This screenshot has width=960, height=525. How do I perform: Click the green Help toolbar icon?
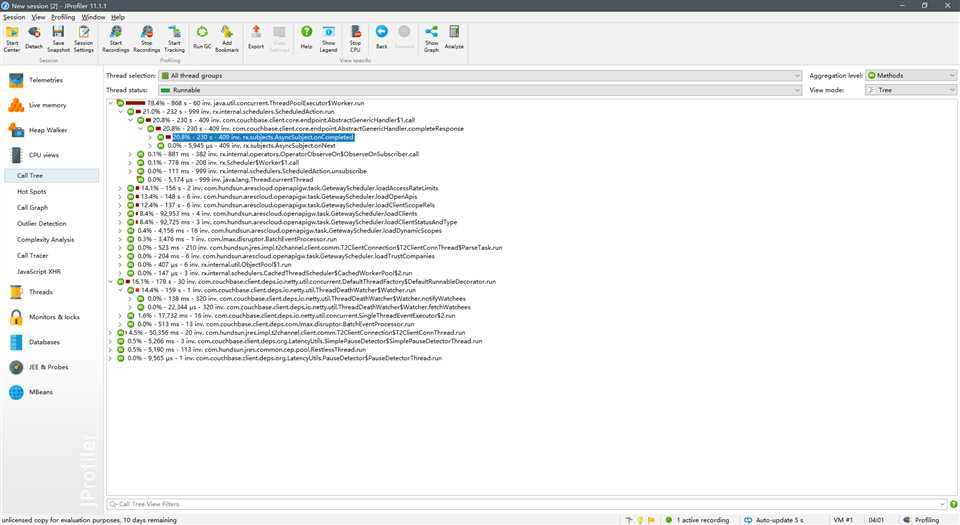click(x=306, y=38)
